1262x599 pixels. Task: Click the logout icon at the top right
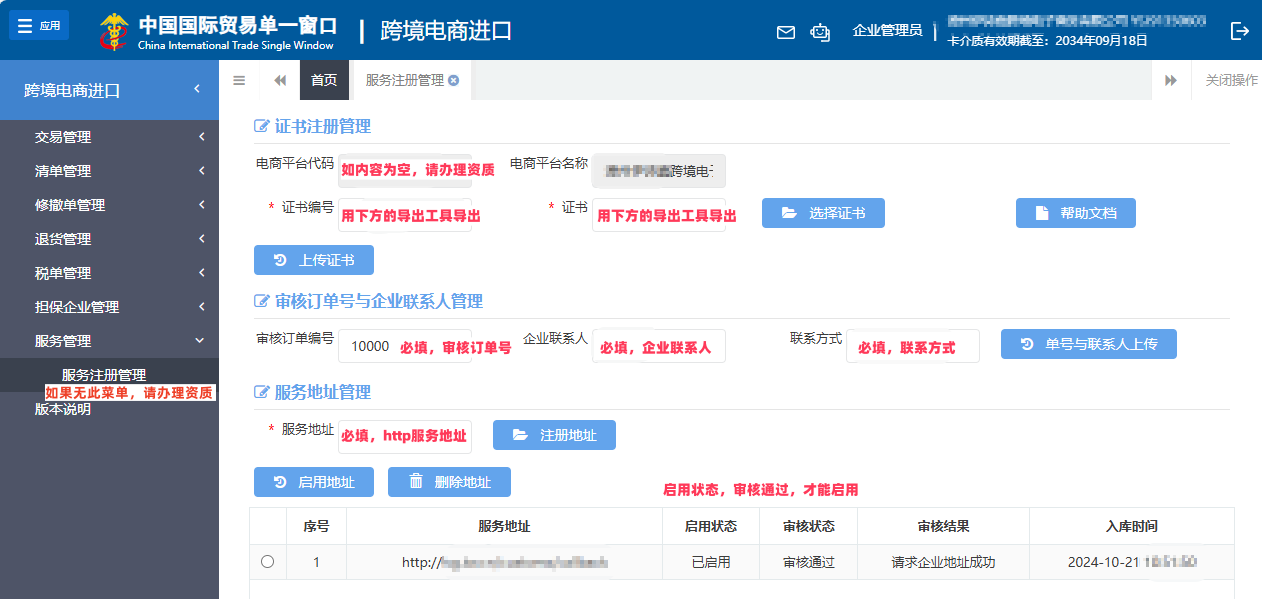(x=1240, y=31)
